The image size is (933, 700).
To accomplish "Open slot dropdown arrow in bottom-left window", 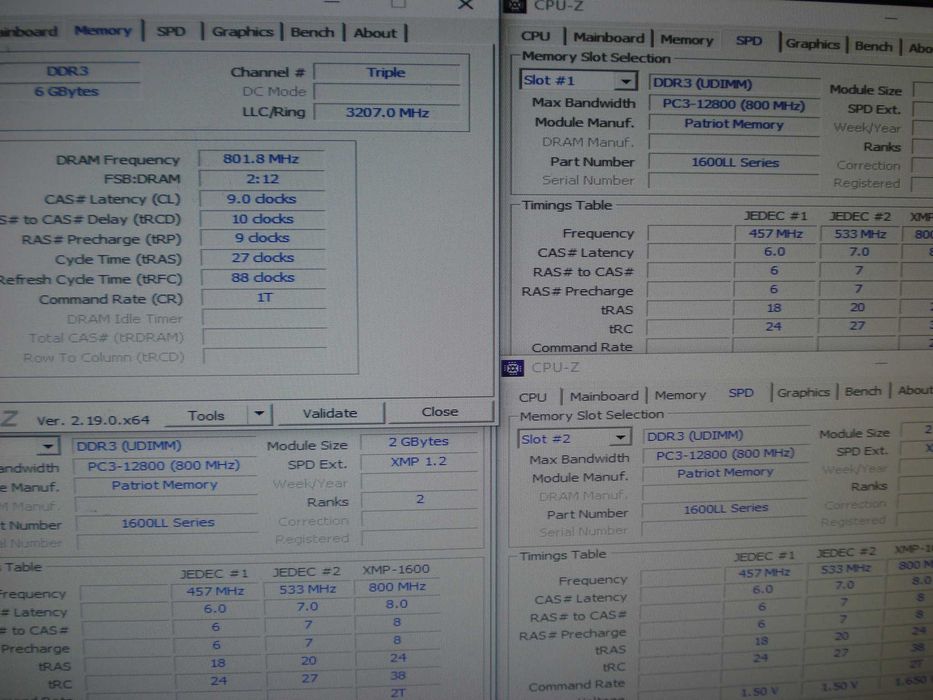I will click(x=48, y=446).
